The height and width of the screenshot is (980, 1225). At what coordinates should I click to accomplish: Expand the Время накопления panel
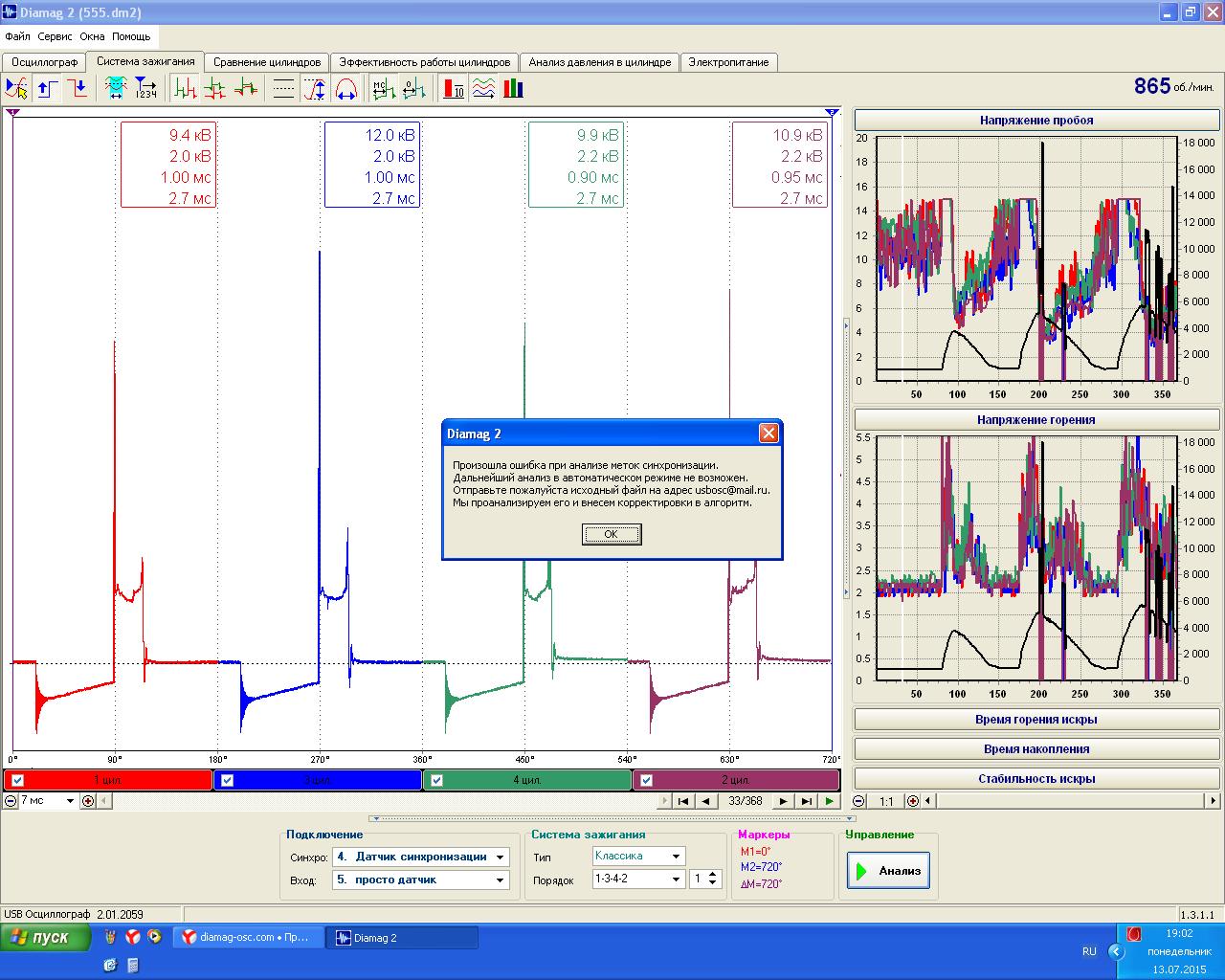1036,748
